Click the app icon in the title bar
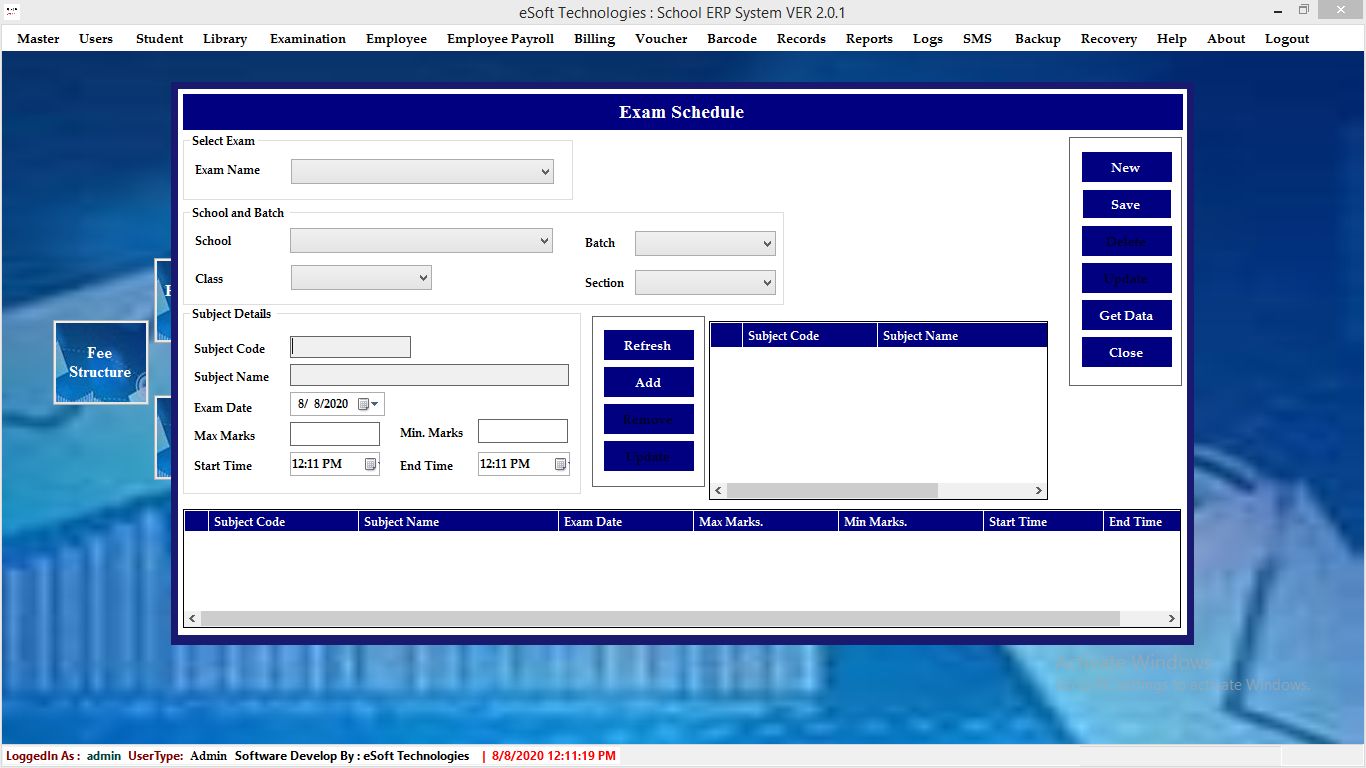The image size is (1366, 768). point(12,10)
